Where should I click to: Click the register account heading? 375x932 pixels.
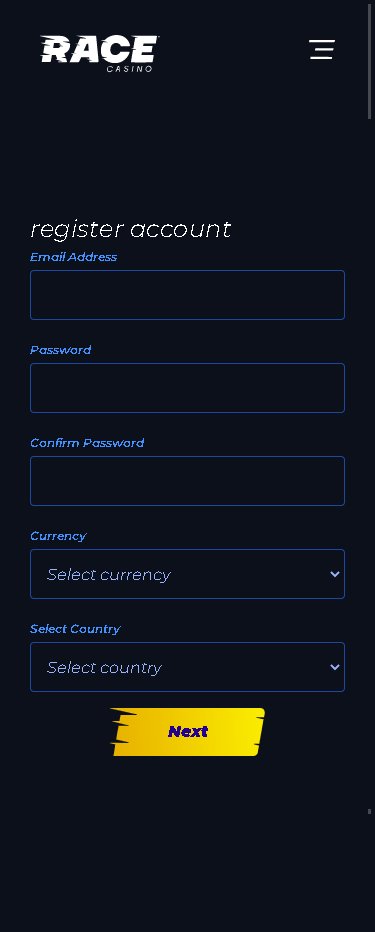[131, 229]
